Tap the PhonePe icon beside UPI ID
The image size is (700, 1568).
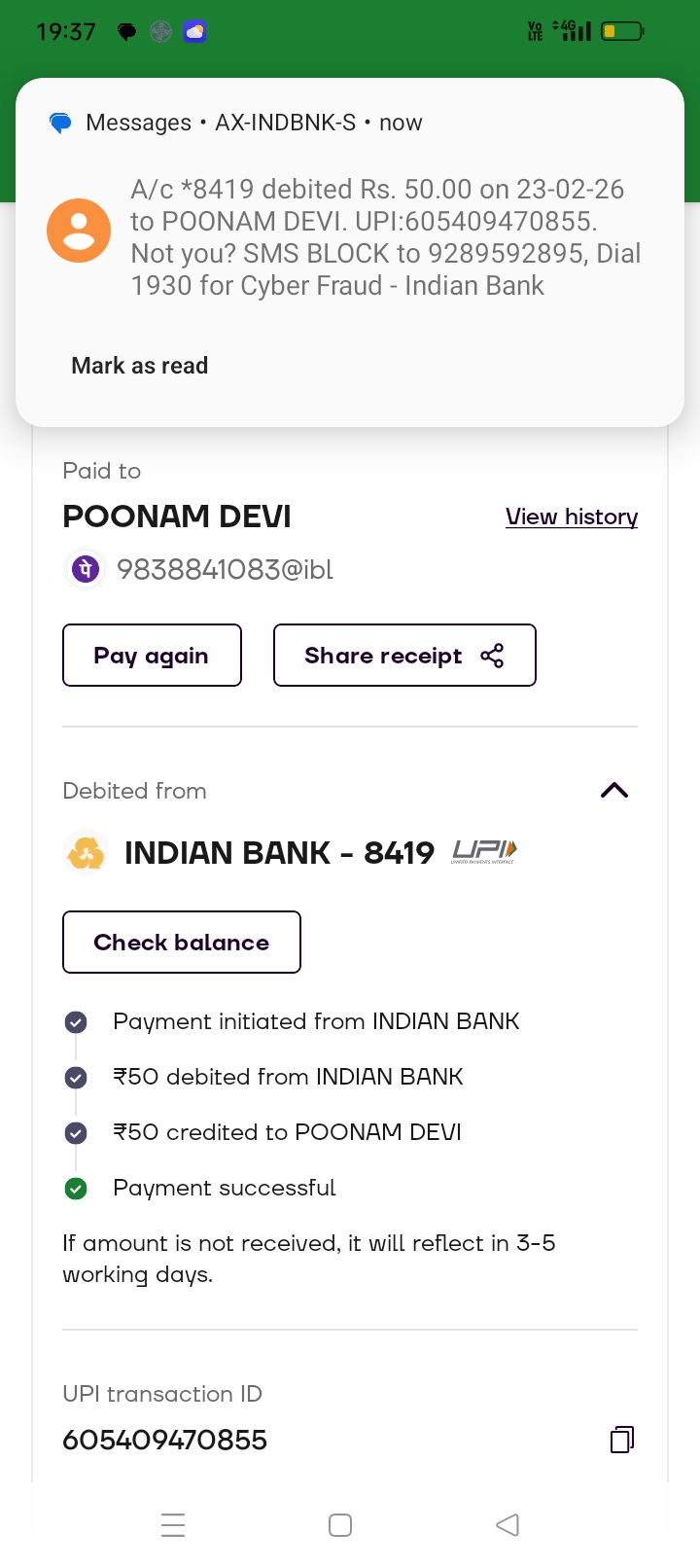86,569
